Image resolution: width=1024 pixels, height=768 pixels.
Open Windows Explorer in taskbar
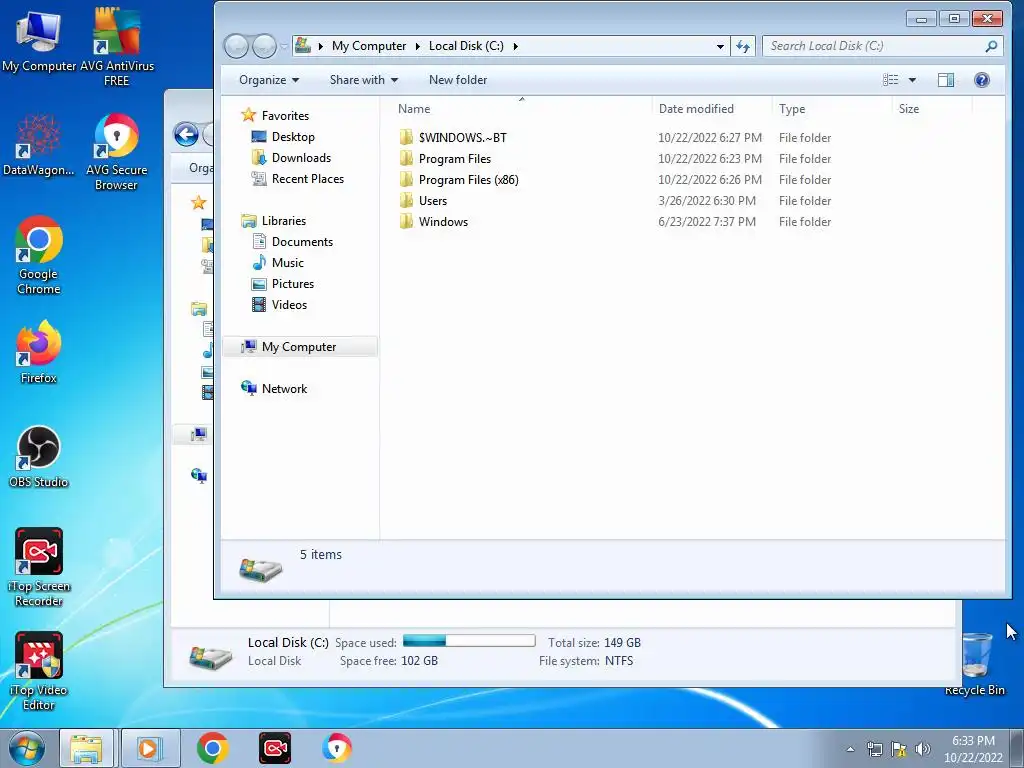click(86, 748)
